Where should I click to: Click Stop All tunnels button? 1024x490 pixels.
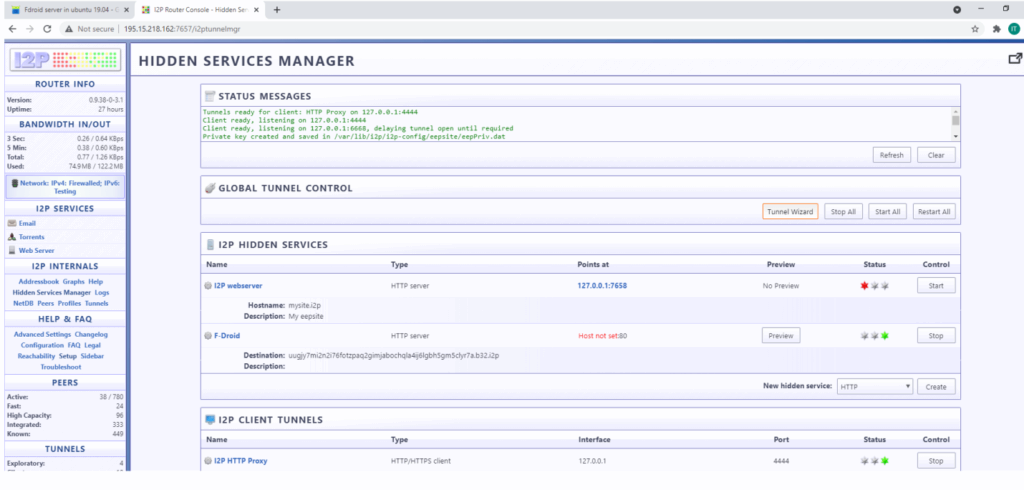point(844,212)
